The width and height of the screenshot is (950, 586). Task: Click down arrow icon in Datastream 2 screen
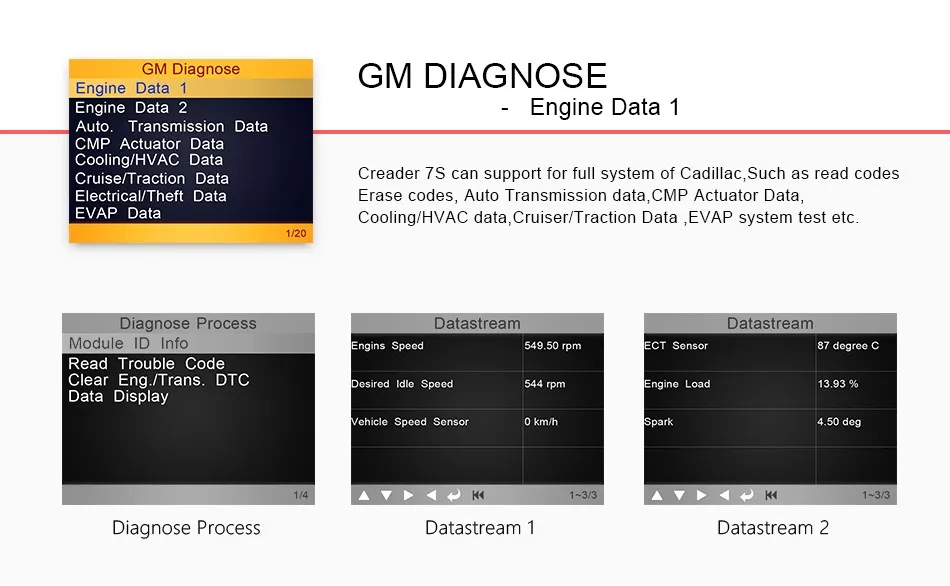coord(679,495)
